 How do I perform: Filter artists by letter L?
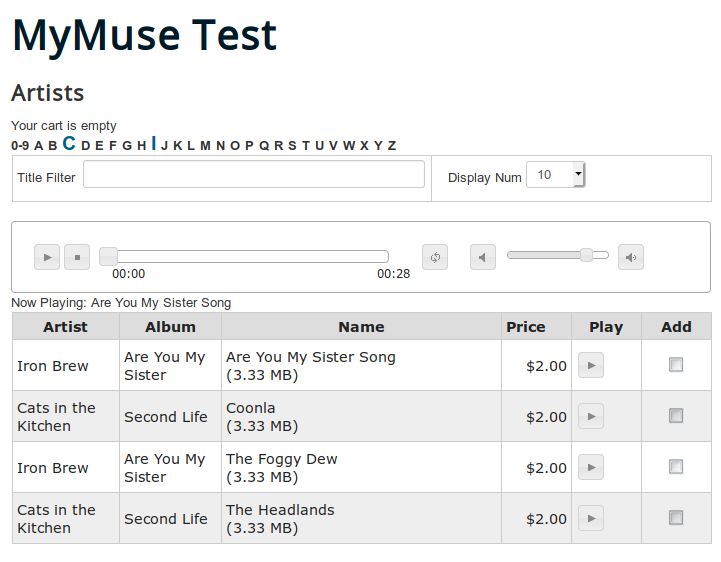click(191, 146)
